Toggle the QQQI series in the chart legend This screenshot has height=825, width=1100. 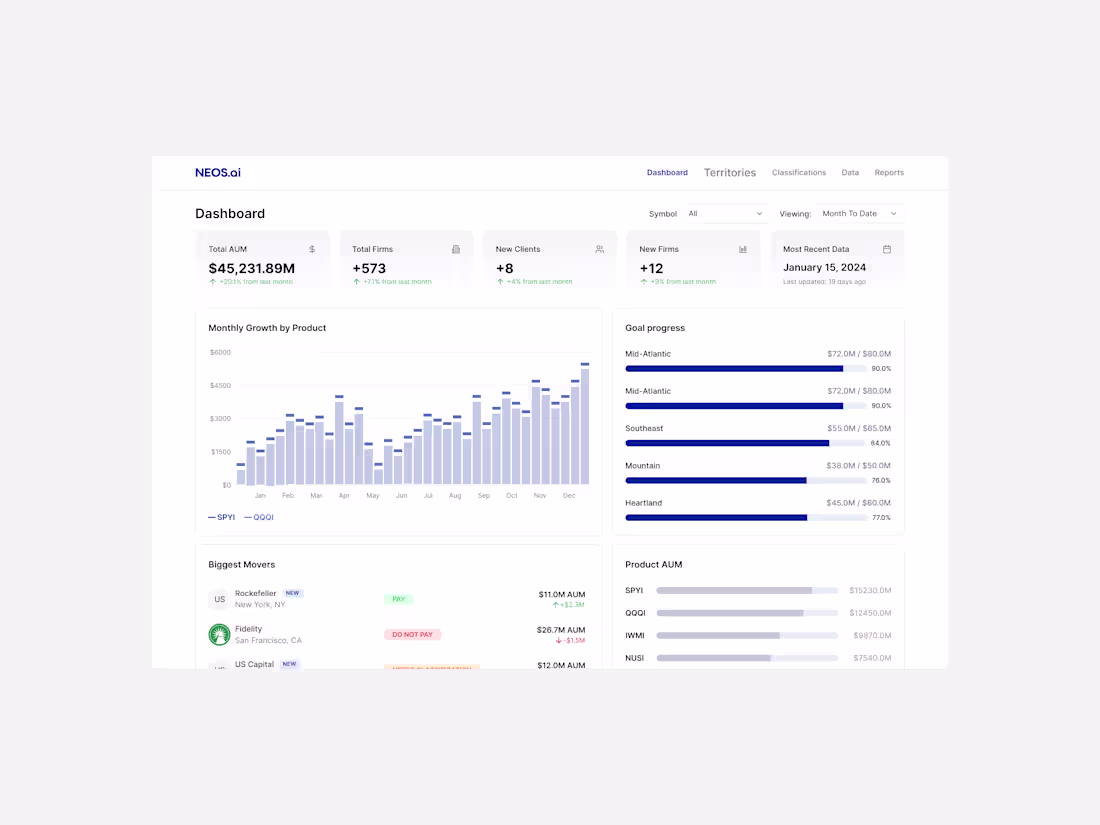259,517
